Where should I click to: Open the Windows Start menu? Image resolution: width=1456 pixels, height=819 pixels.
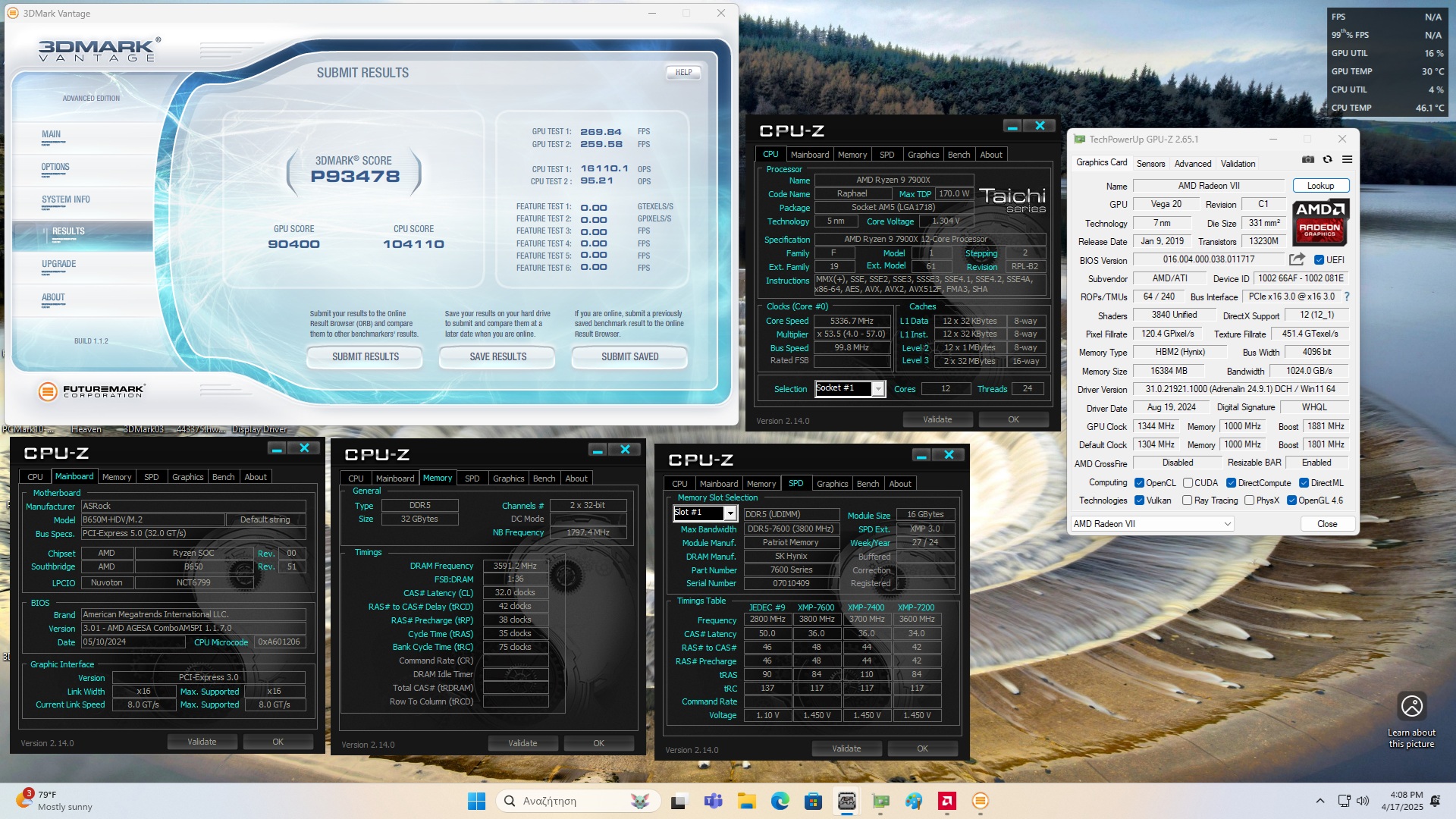click(476, 801)
